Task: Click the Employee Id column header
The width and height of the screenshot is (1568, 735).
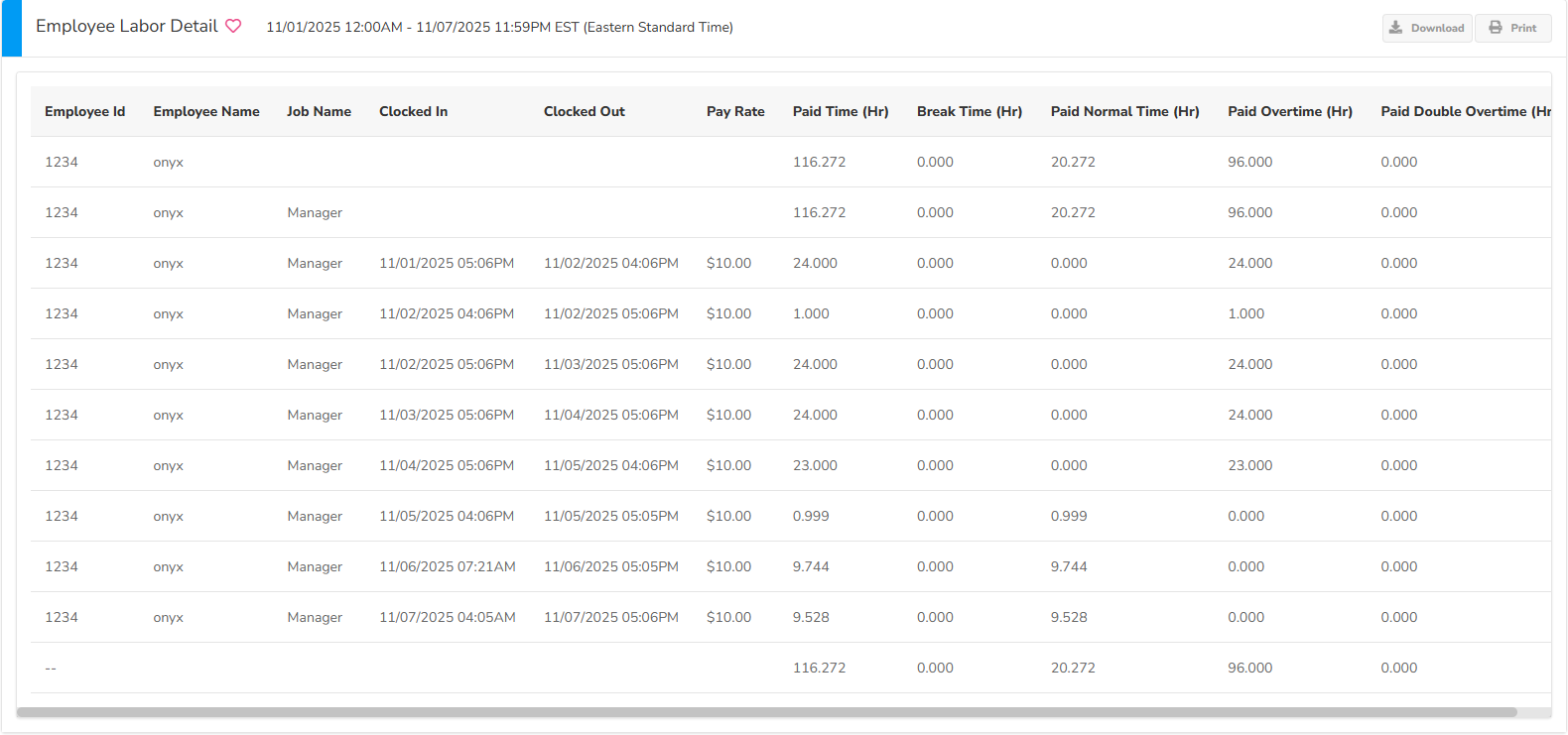Action: tap(84, 112)
